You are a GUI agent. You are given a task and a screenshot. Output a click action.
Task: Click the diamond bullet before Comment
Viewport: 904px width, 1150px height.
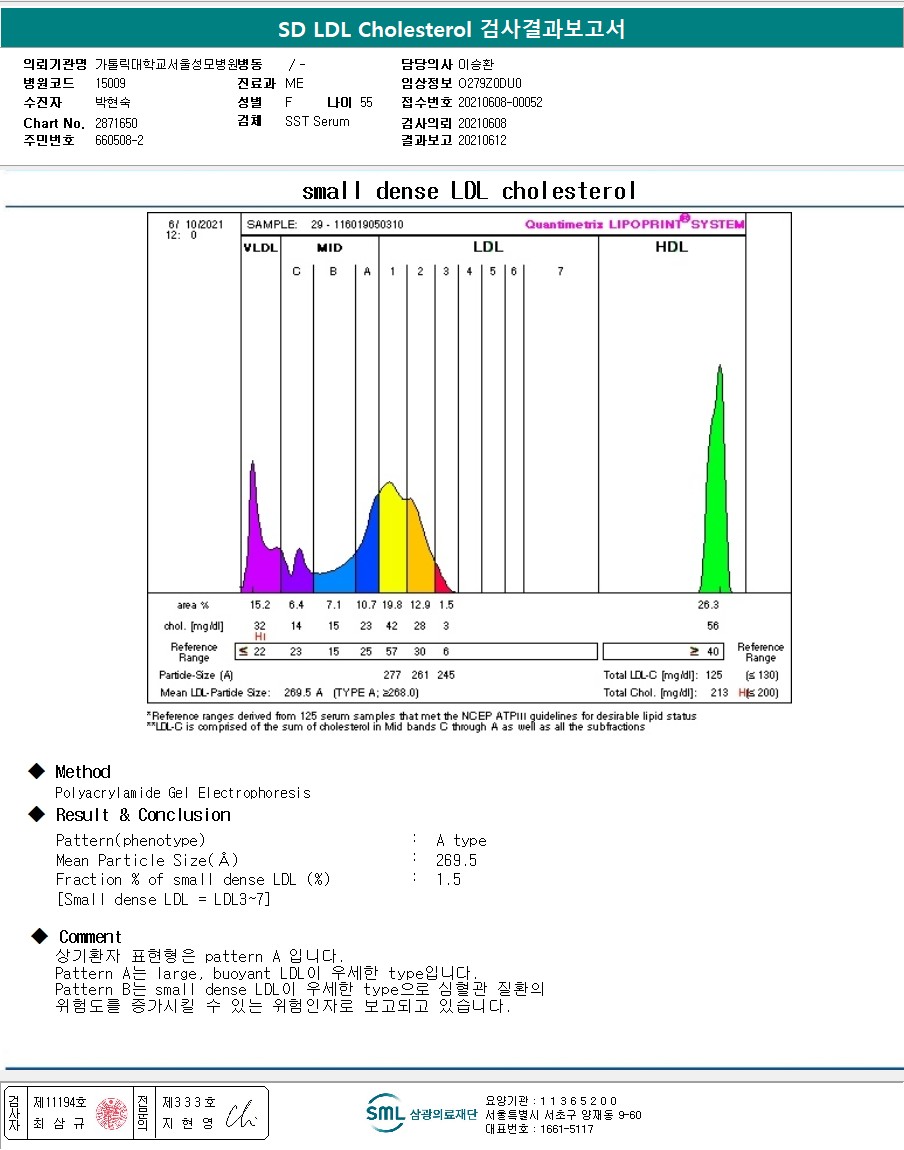pyautogui.click(x=40, y=936)
